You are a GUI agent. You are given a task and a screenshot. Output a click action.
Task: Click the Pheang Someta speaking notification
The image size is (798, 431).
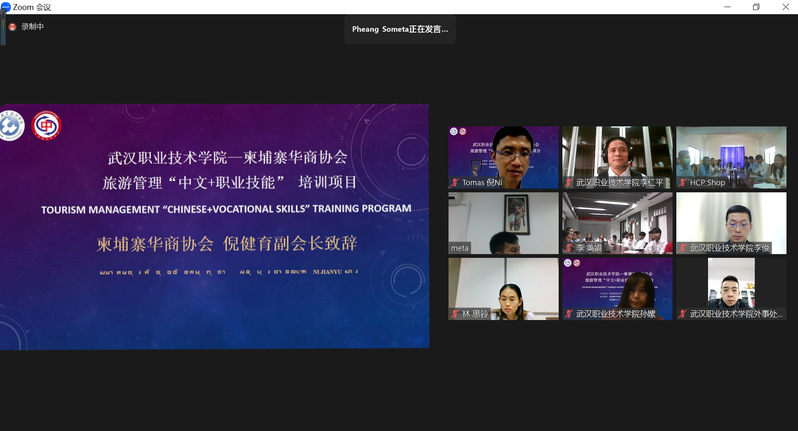click(x=400, y=30)
